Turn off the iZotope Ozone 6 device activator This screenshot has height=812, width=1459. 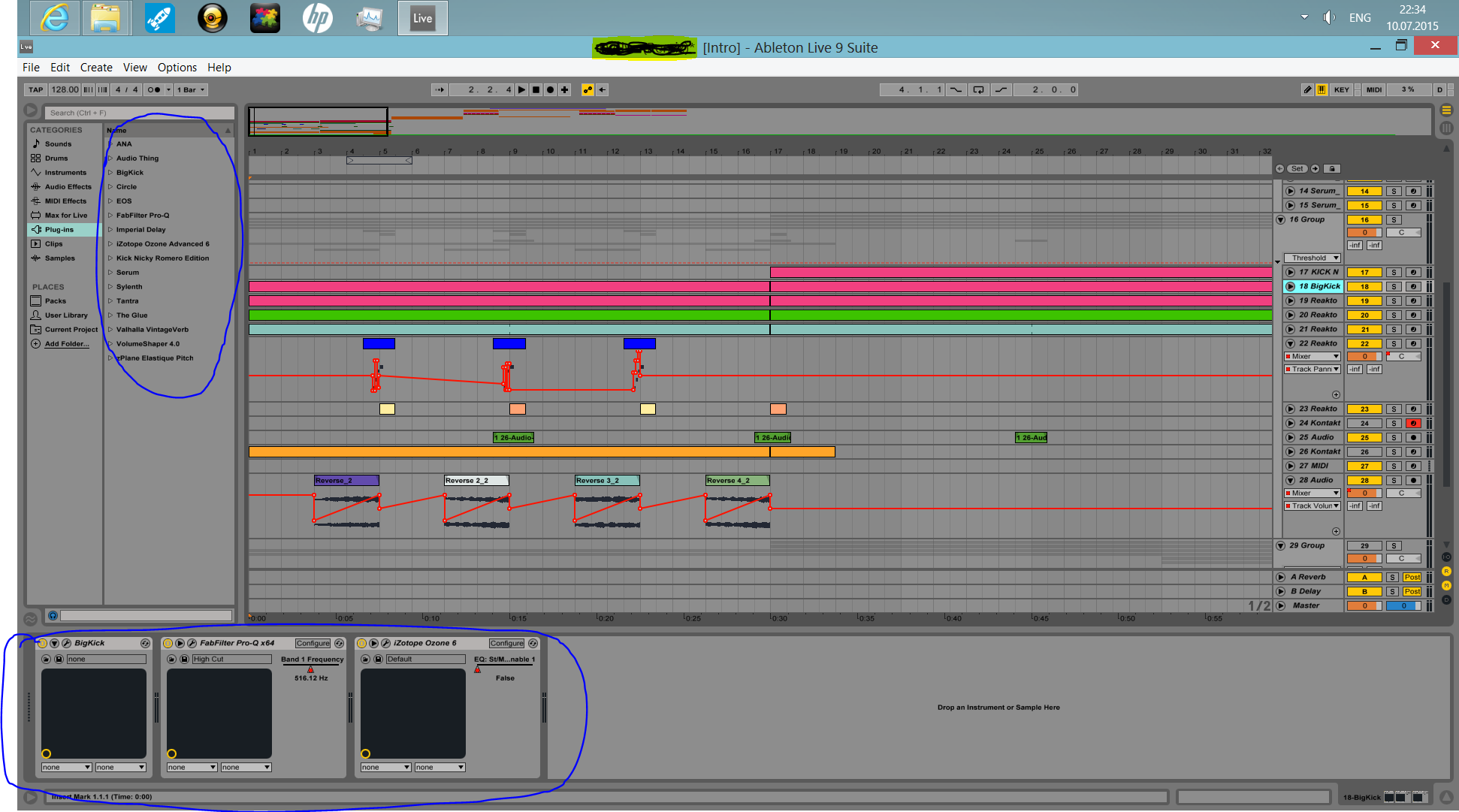(362, 643)
